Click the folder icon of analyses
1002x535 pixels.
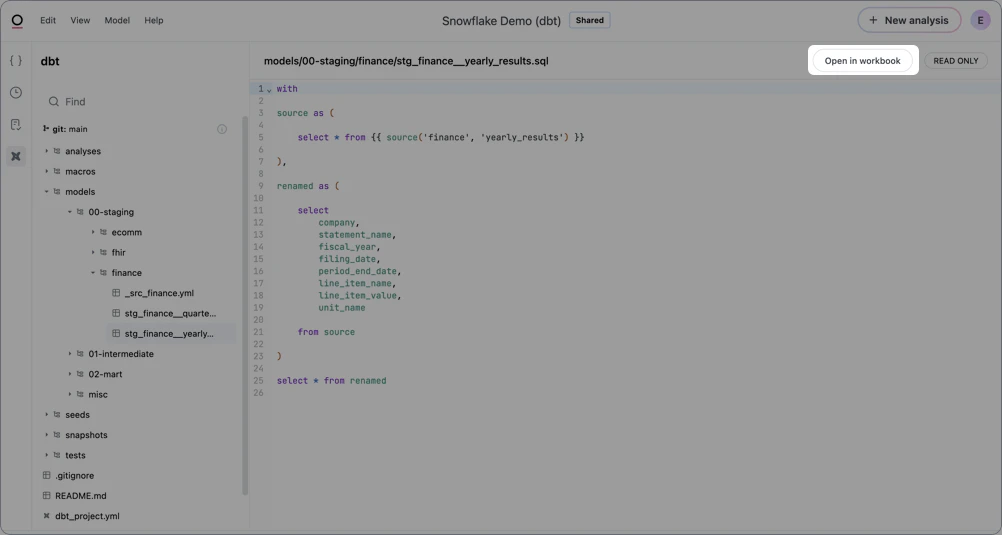pos(57,151)
